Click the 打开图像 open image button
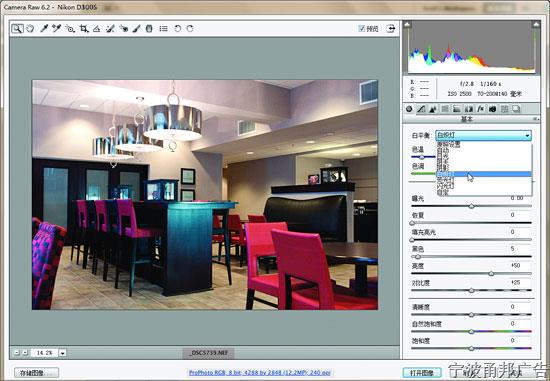The image size is (550, 381). click(x=422, y=373)
